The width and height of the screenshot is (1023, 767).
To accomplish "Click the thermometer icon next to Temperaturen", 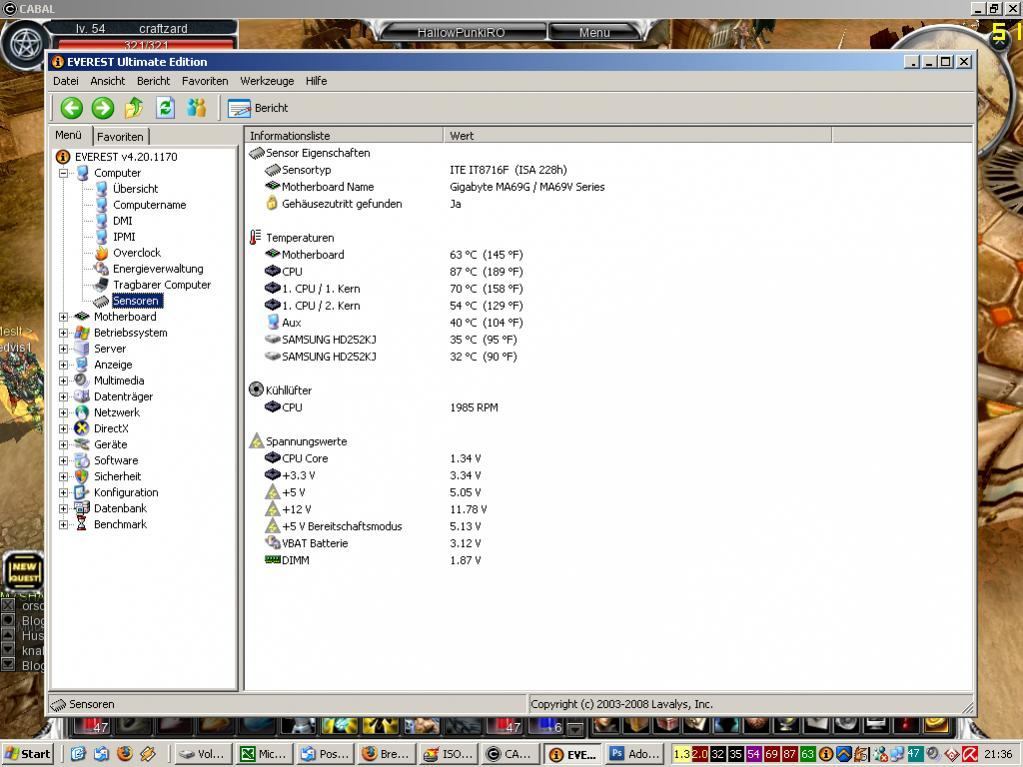I will (x=255, y=237).
